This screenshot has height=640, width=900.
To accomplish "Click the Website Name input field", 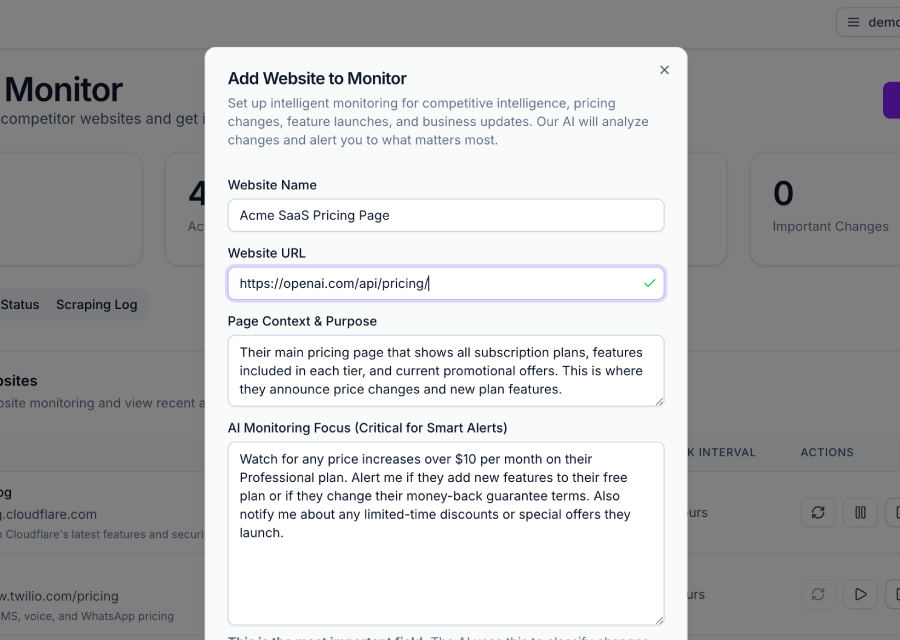I will point(445,215).
